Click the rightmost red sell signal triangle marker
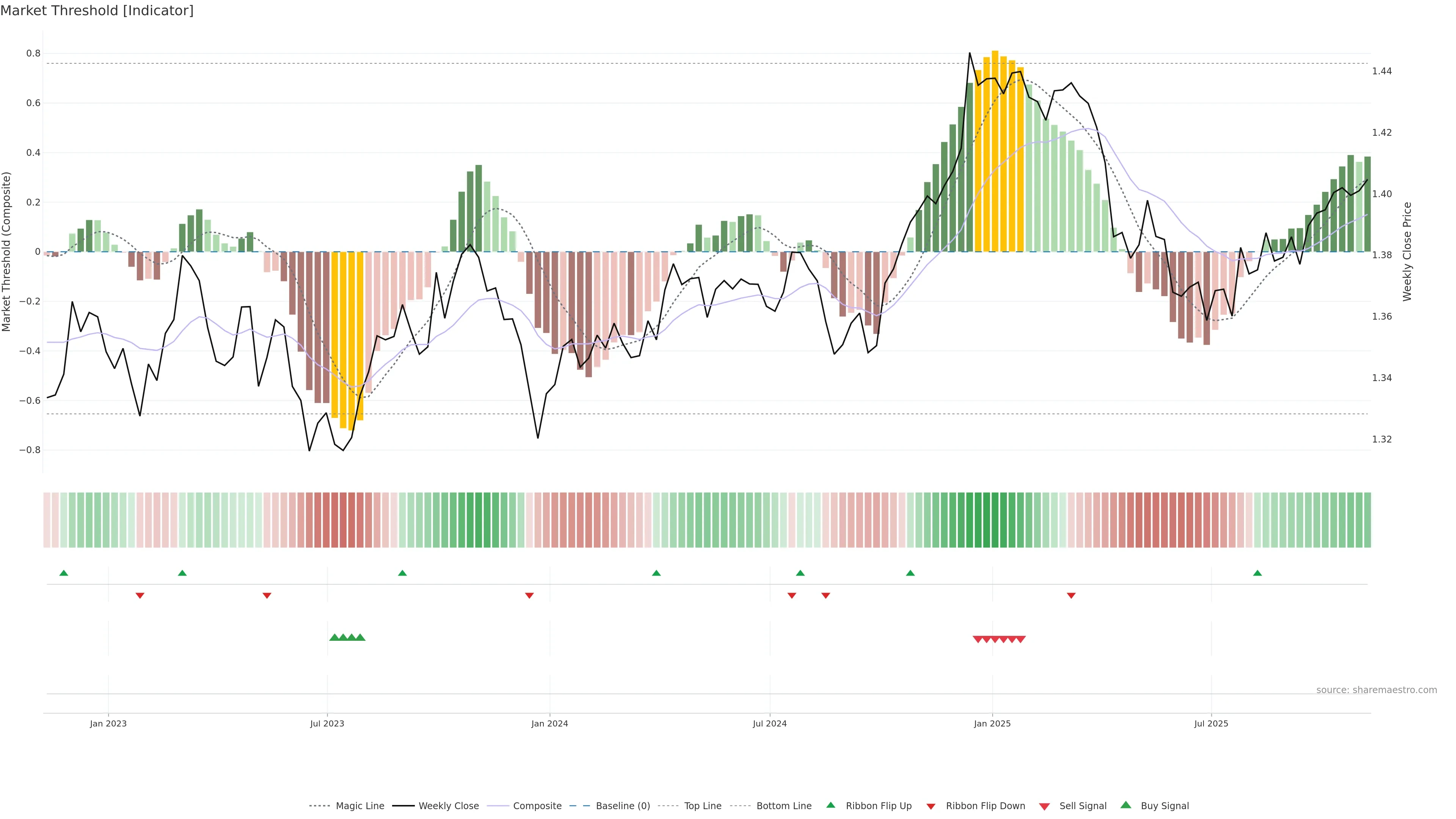1456x819 pixels. 1020,639
